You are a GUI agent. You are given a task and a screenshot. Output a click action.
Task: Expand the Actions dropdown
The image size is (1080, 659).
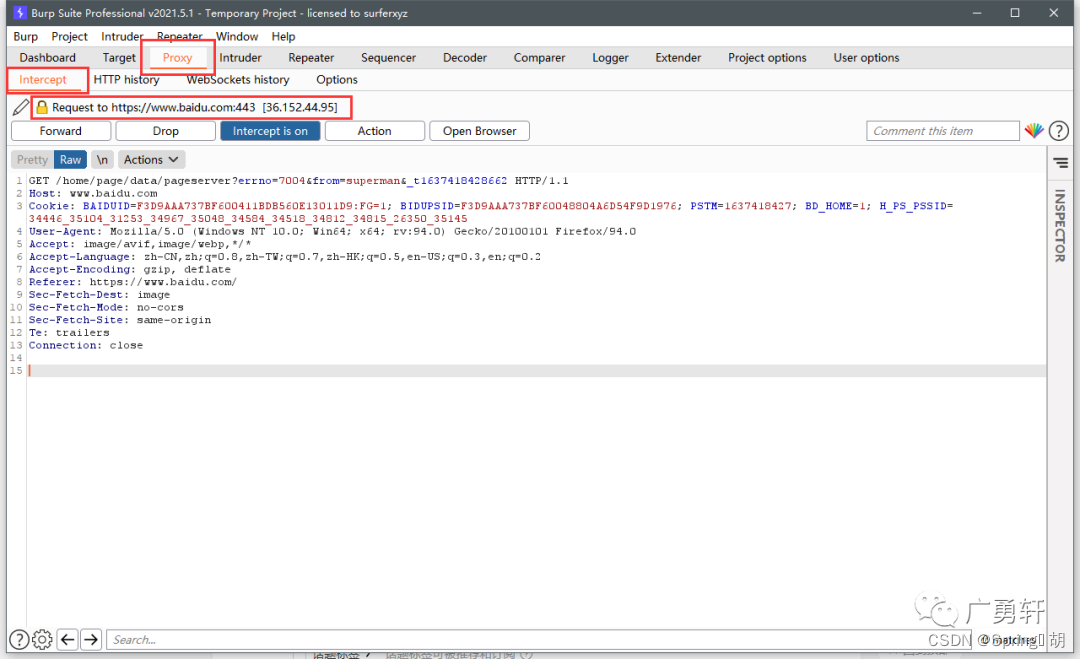click(x=151, y=160)
